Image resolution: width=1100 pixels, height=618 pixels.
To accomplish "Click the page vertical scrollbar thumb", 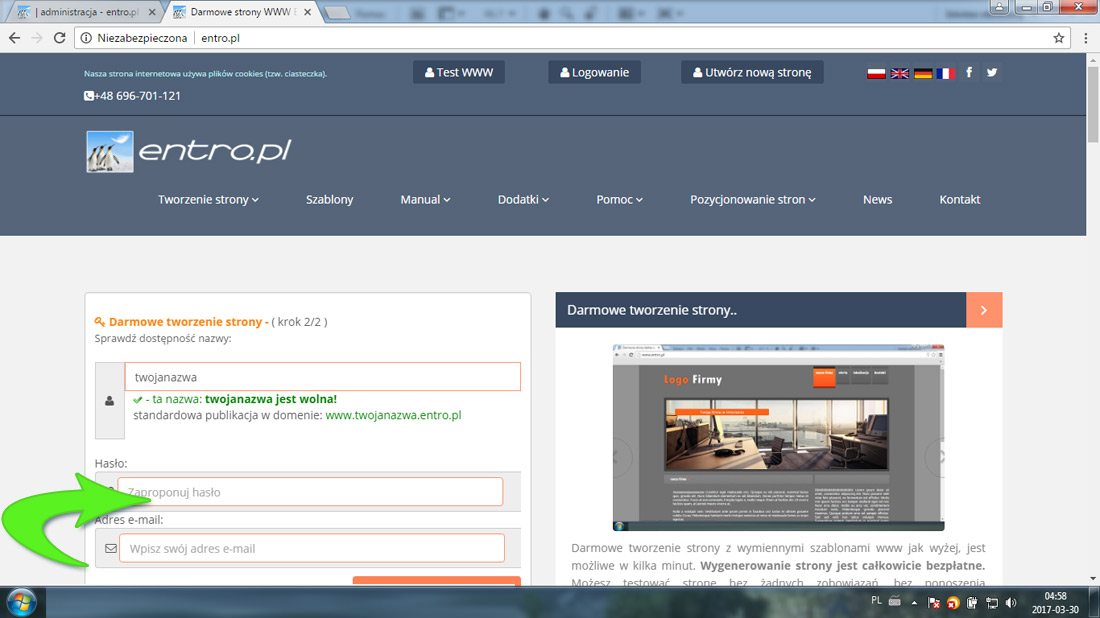I will pos(1093,105).
